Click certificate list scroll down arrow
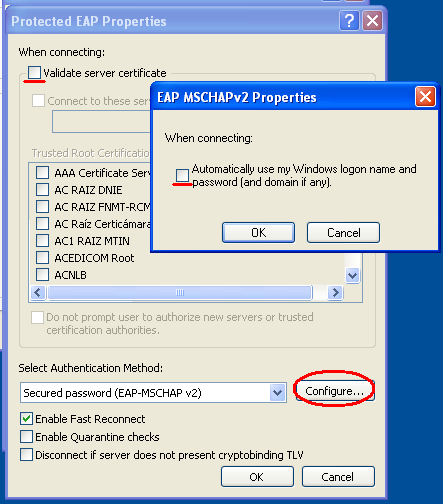This screenshot has width=443, height=504. [x=352, y=275]
